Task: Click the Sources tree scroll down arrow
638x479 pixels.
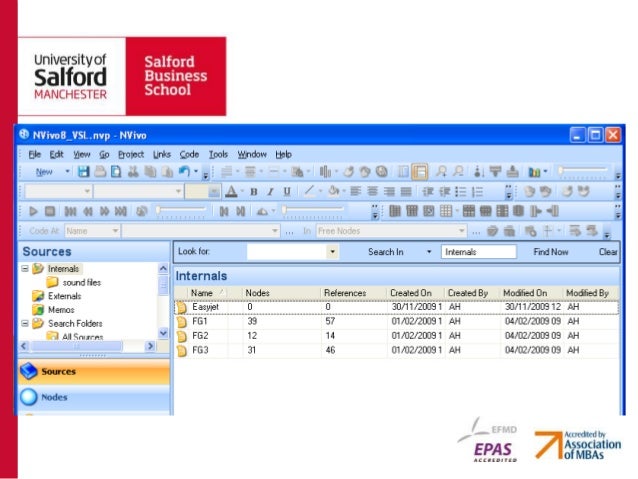Action: 163,333
